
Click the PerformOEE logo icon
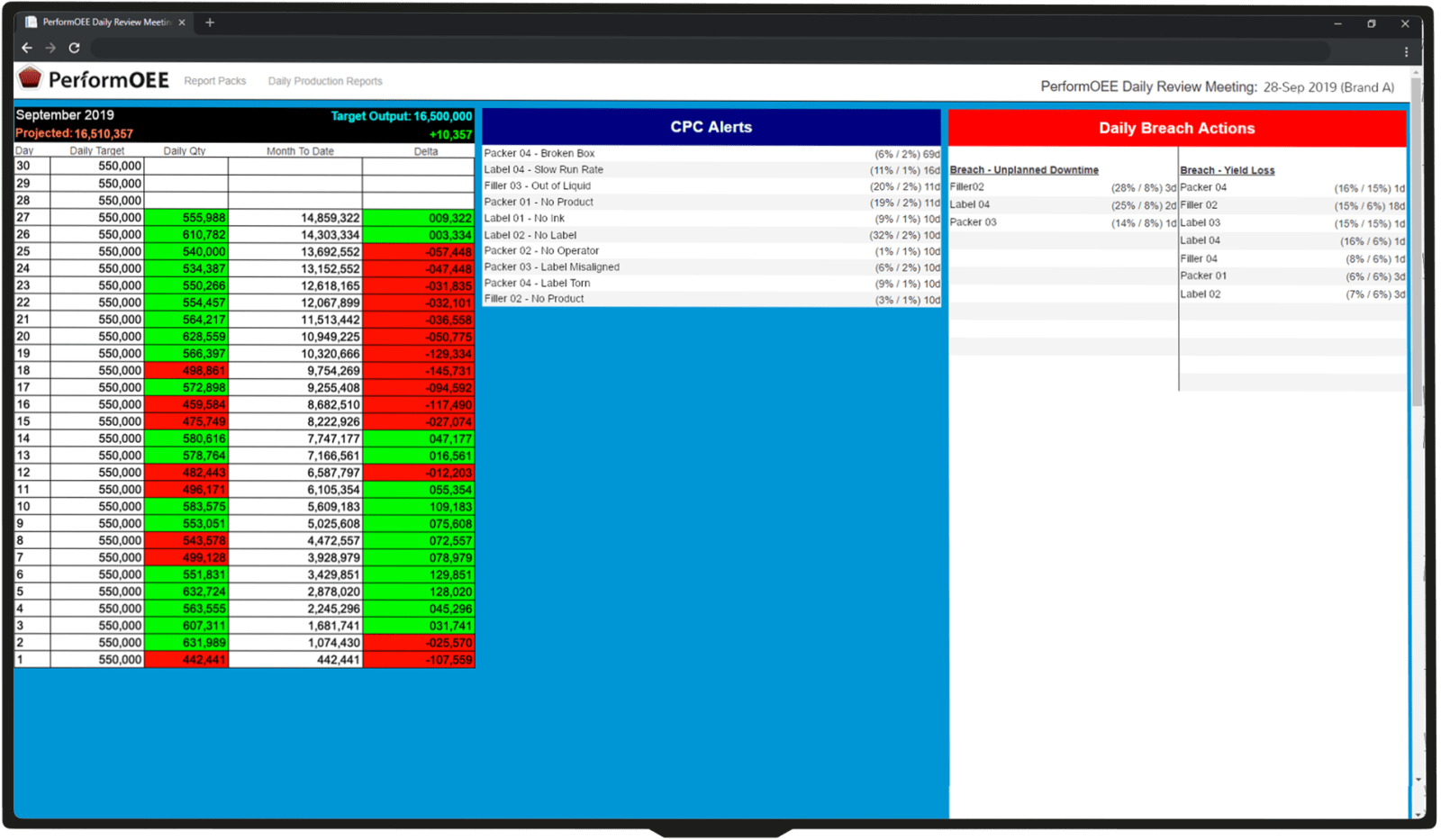coord(30,78)
